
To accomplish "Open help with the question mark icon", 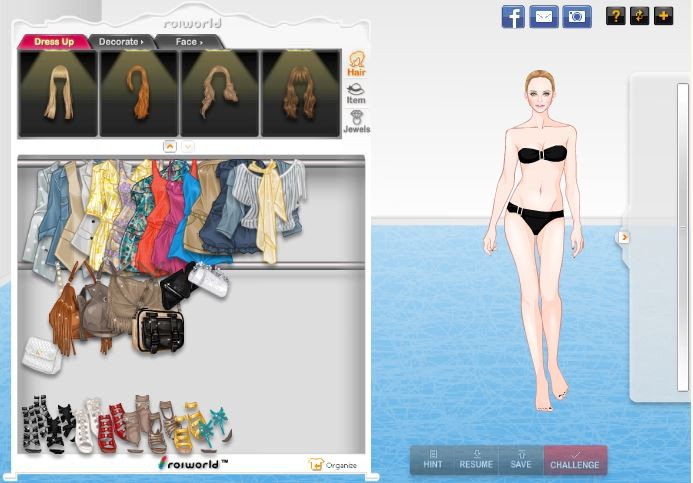I will [x=615, y=16].
